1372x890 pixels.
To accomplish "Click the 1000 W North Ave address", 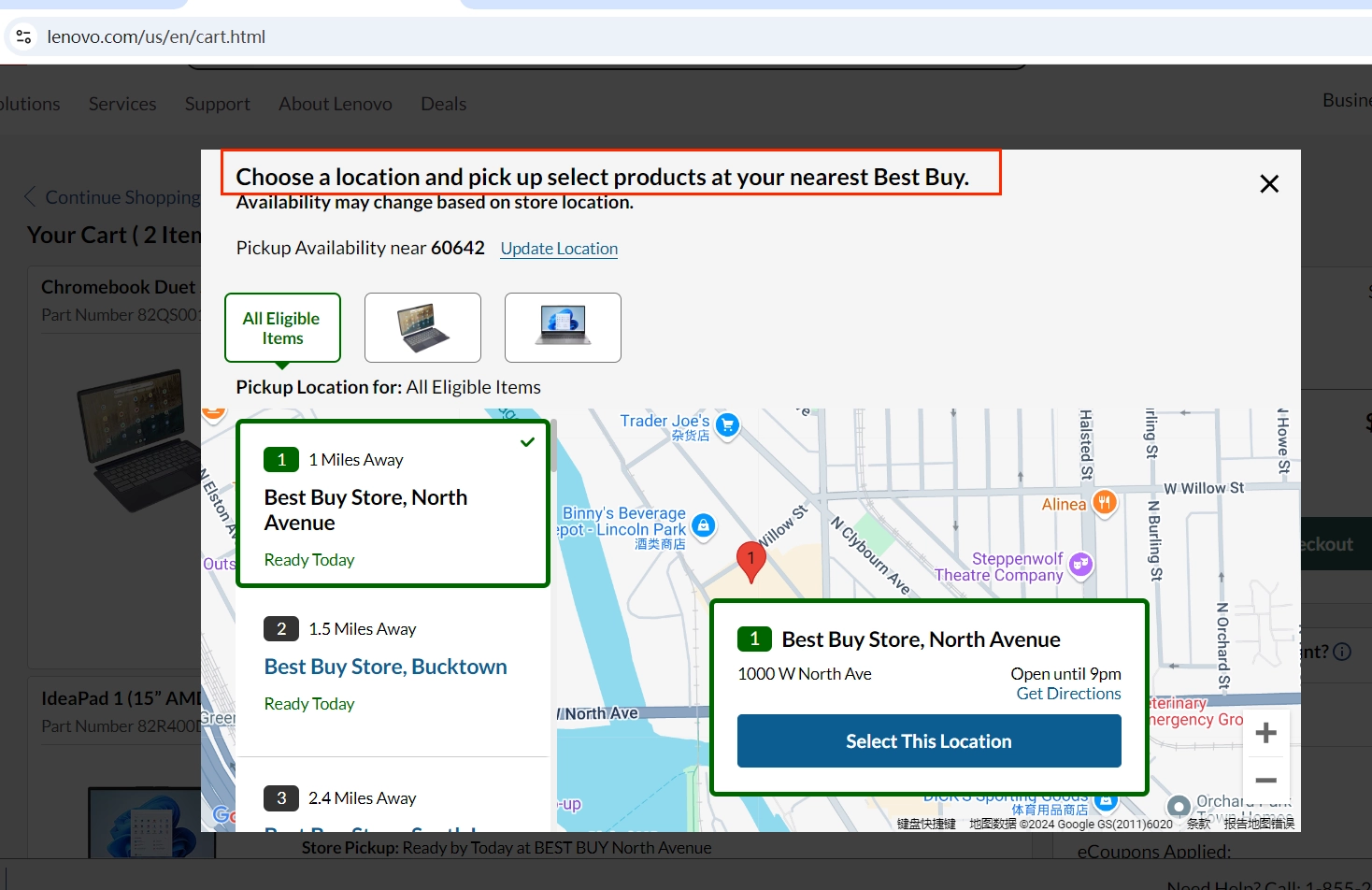I will pyautogui.click(x=805, y=674).
